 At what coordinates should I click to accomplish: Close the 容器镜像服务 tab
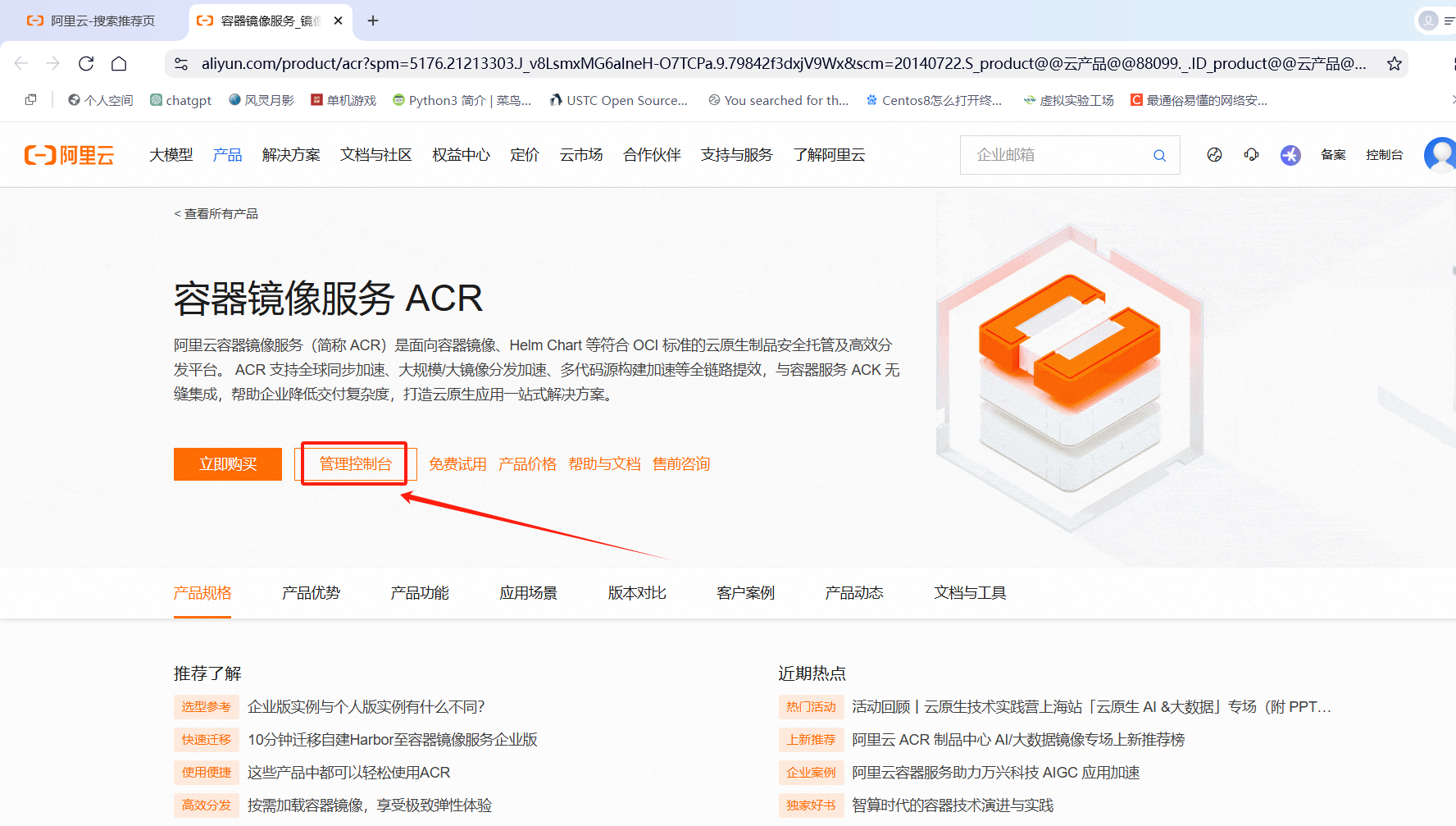tap(338, 21)
